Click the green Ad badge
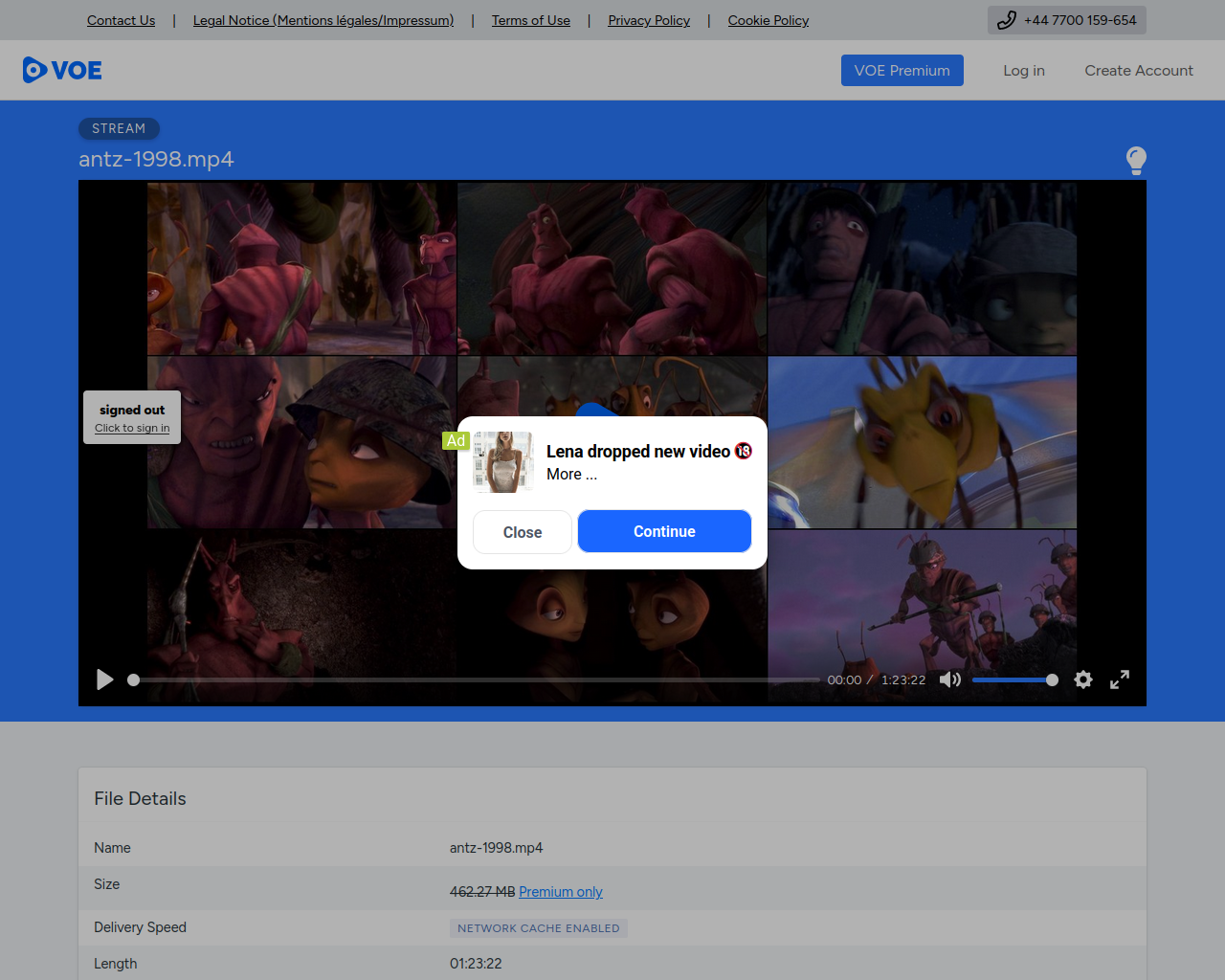Image resolution: width=1225 pixels, height=980 pixels. click(x=456, y=440)
